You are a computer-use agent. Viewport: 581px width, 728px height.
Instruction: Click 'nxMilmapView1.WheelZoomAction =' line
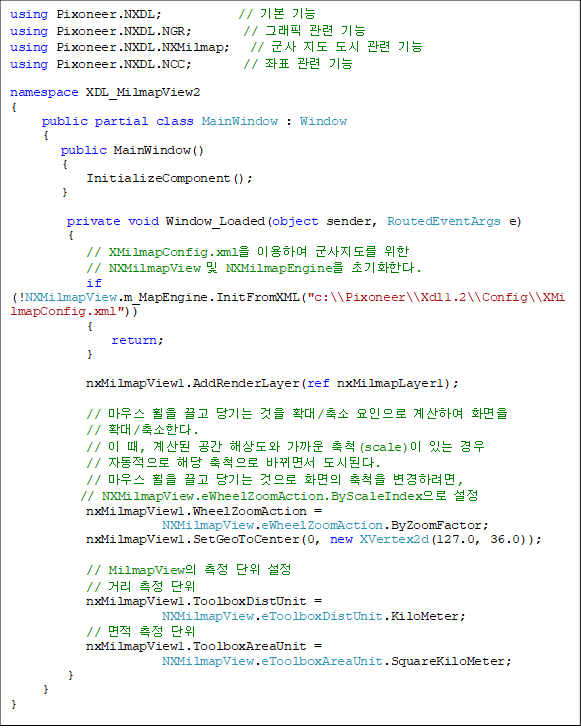(204, 511)
